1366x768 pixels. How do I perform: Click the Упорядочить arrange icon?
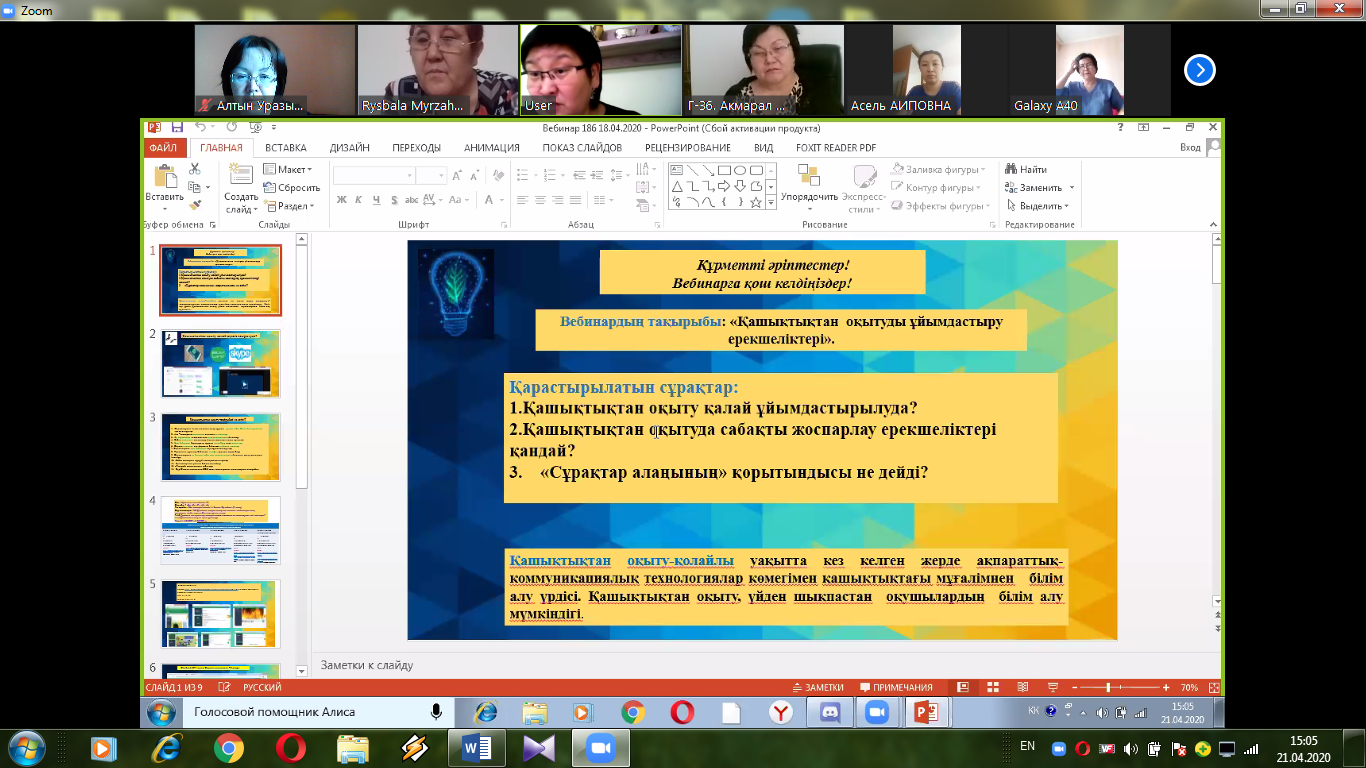pyautogui.click(x=809, y=183)
